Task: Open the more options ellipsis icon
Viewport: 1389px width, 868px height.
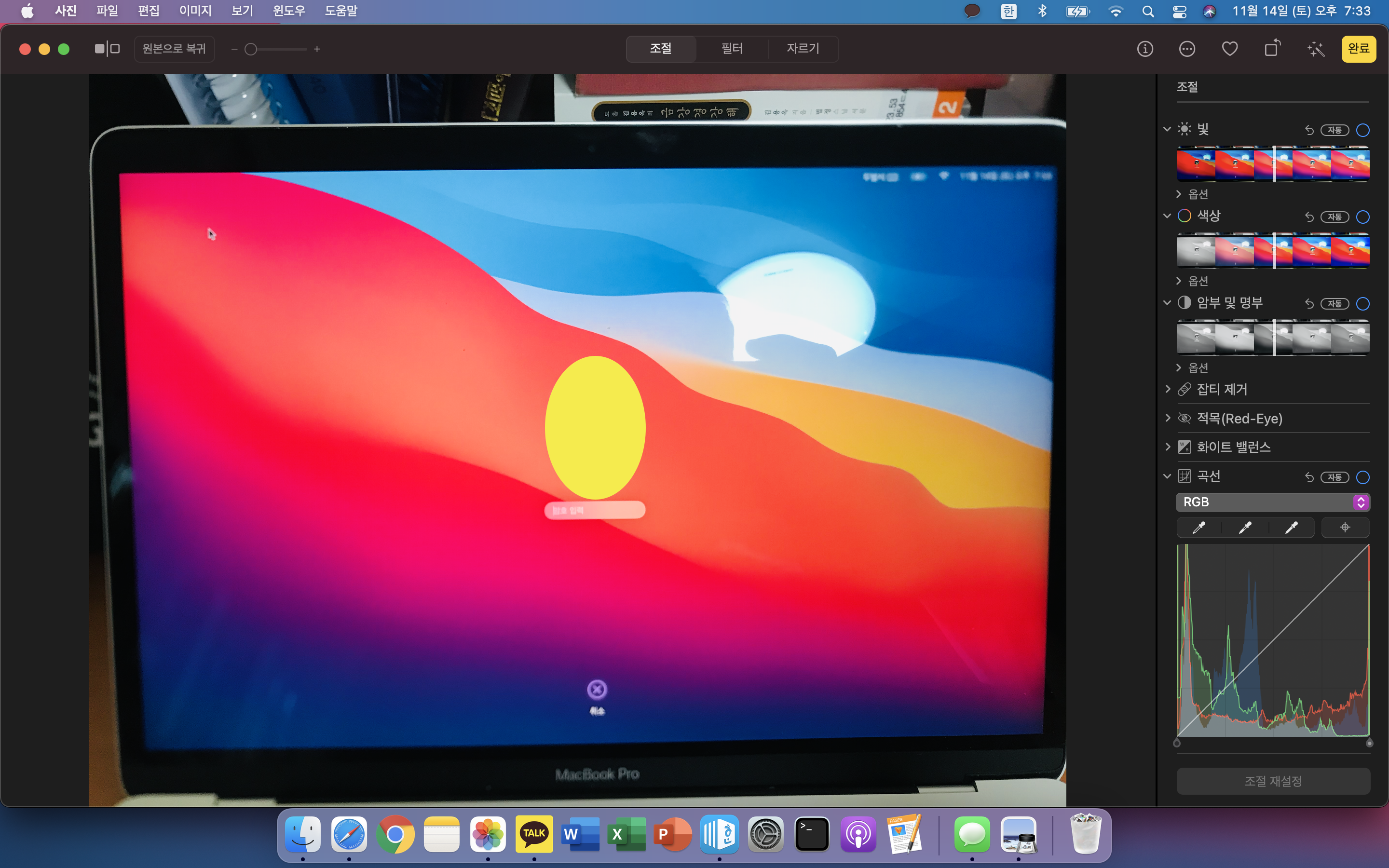Action: pyautogui.click(x=1187, y=49)
